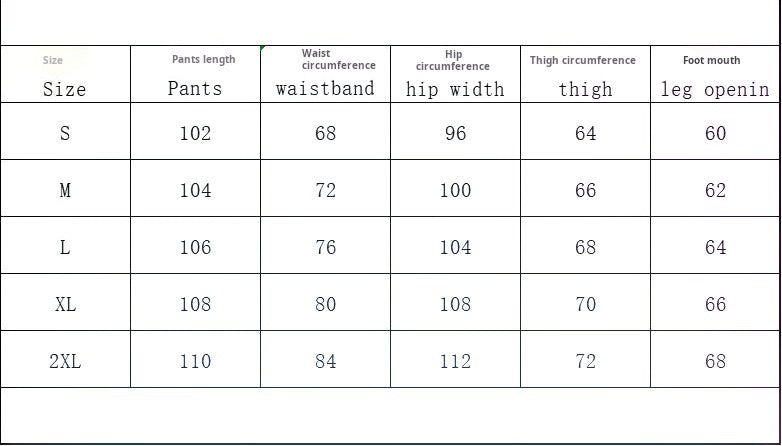Screen dimensions: 782x446
Task: Click the Waist circumference header cell
Action: pyautogui.click(x=326, y=75)
